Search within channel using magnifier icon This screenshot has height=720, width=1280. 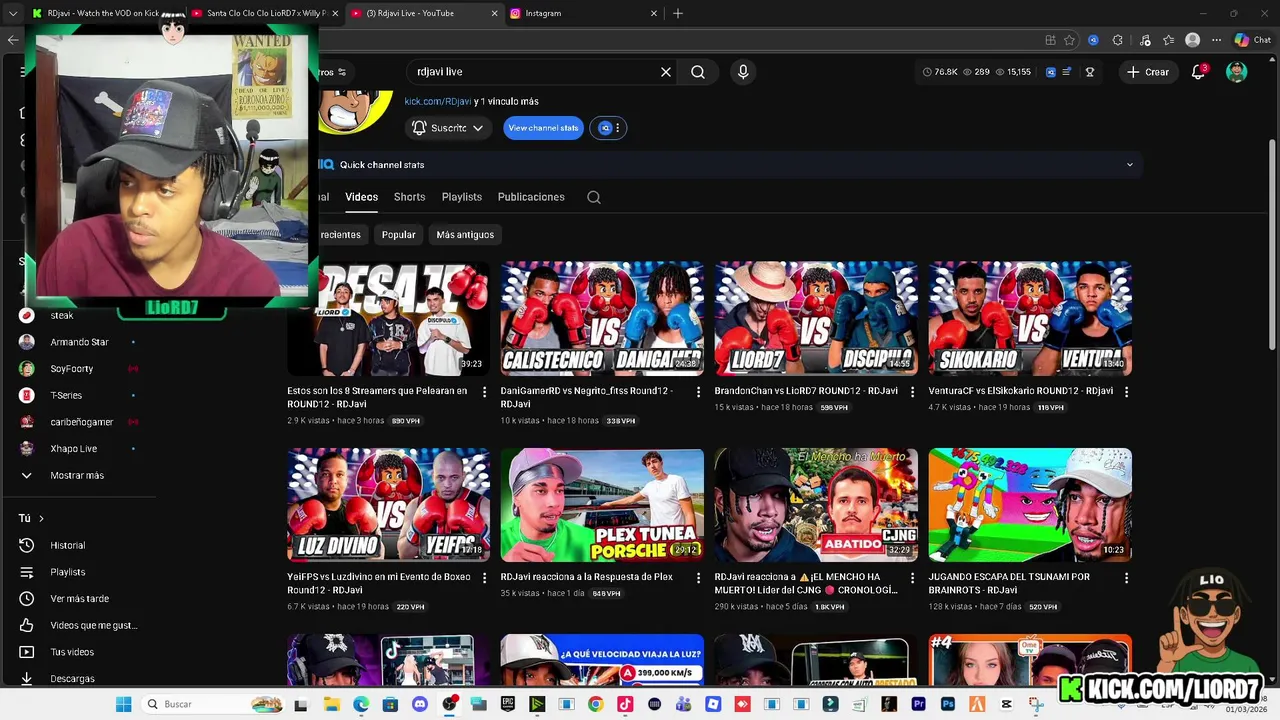[x=594, y=197]
